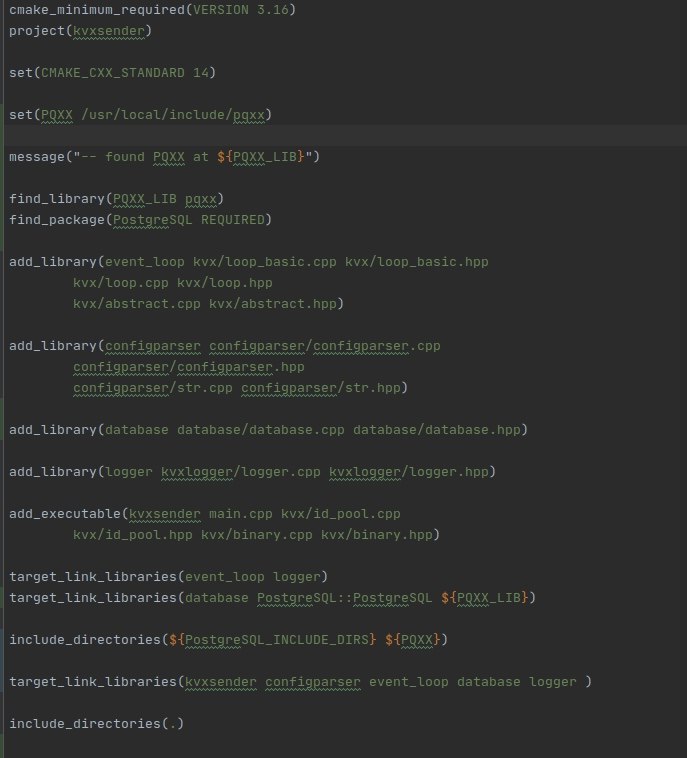
Task: Click configparser/str.hpp file path
Action: point(321,388)
